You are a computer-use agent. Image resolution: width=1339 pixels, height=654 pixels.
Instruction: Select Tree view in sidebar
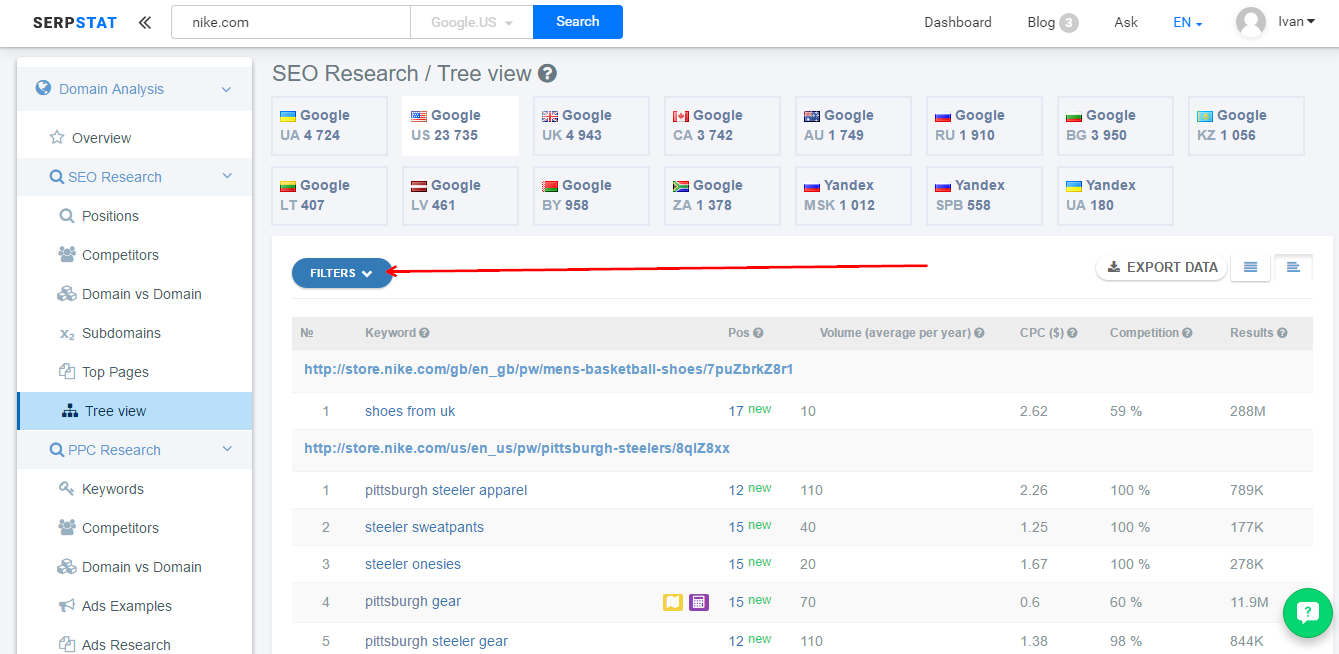[x=134, y=411]
